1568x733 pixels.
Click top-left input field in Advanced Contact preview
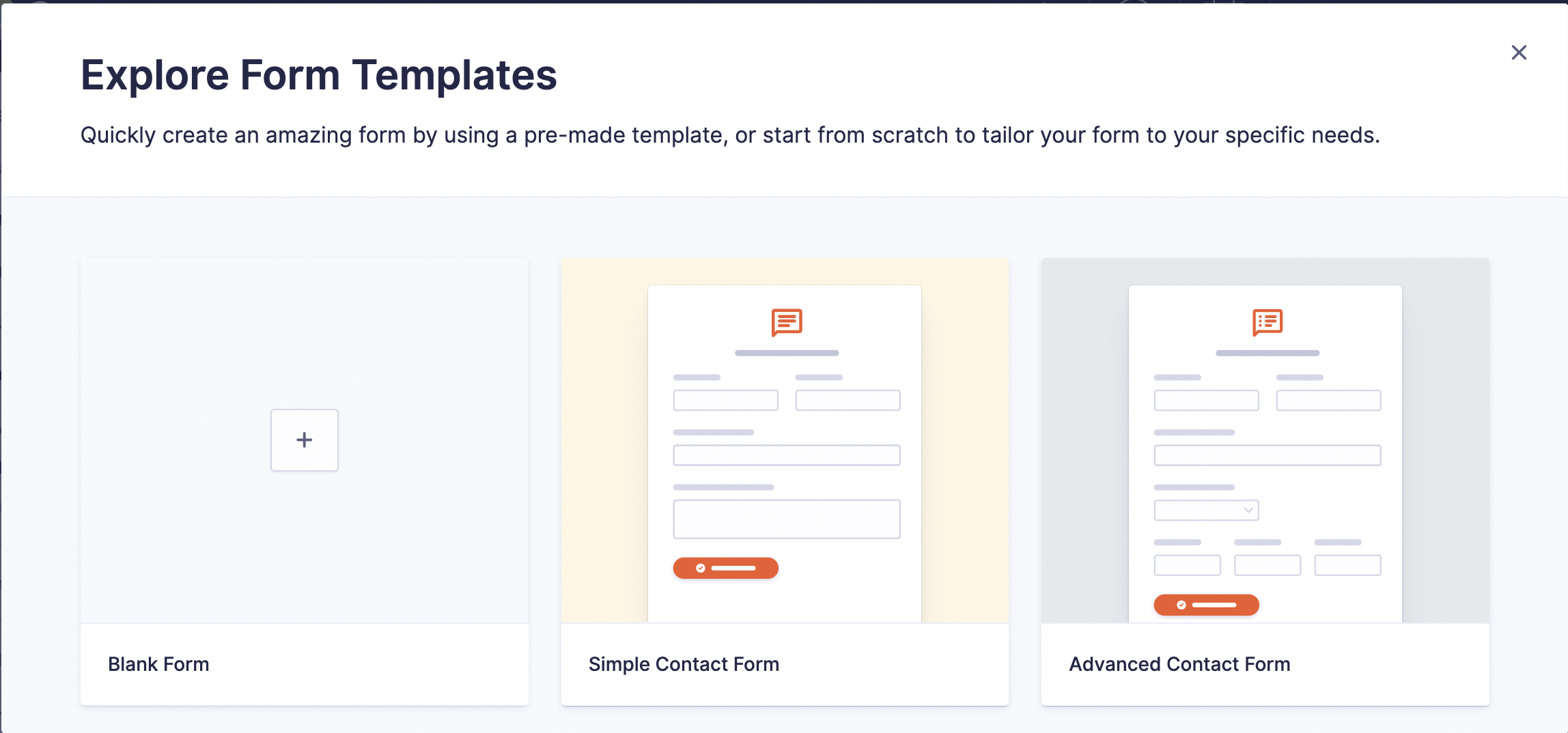pyautogui.click(x=1206, y=400)
